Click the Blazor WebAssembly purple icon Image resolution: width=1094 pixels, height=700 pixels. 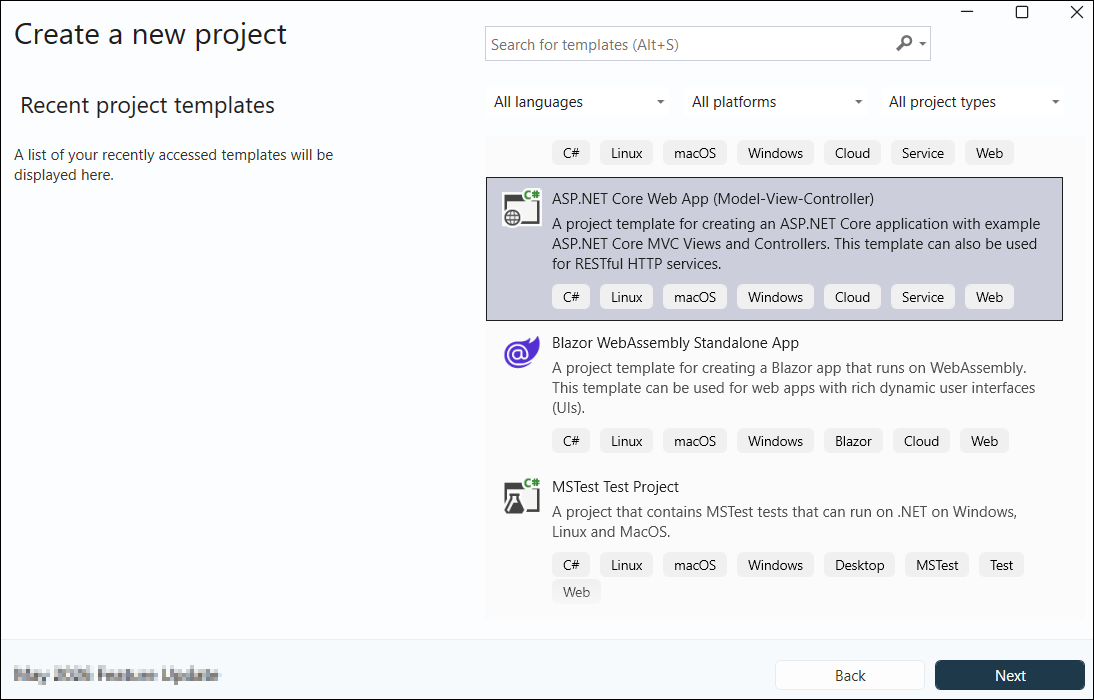pyautogui.click(x=522, y=352)
